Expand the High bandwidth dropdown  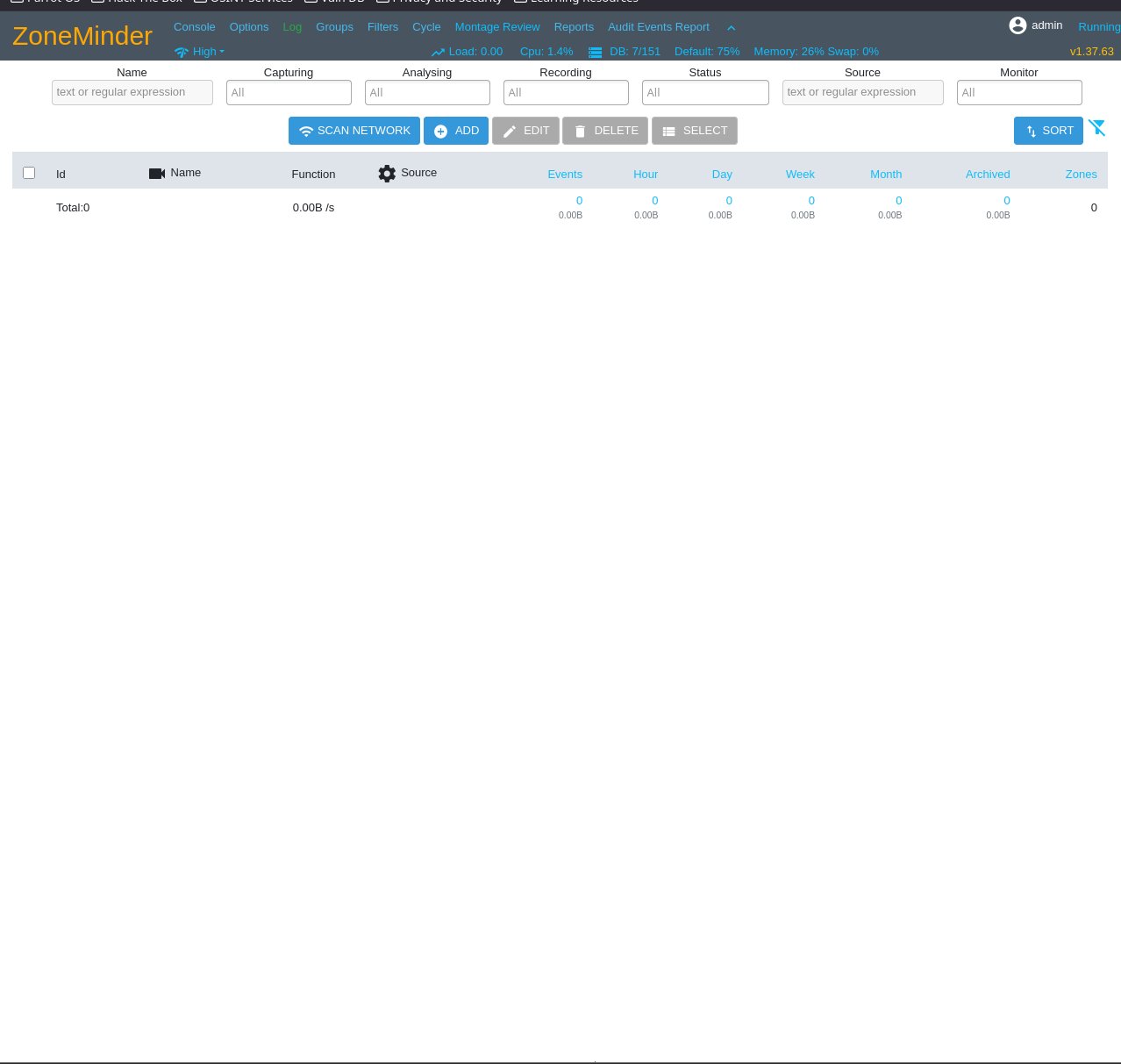point(208,52)
